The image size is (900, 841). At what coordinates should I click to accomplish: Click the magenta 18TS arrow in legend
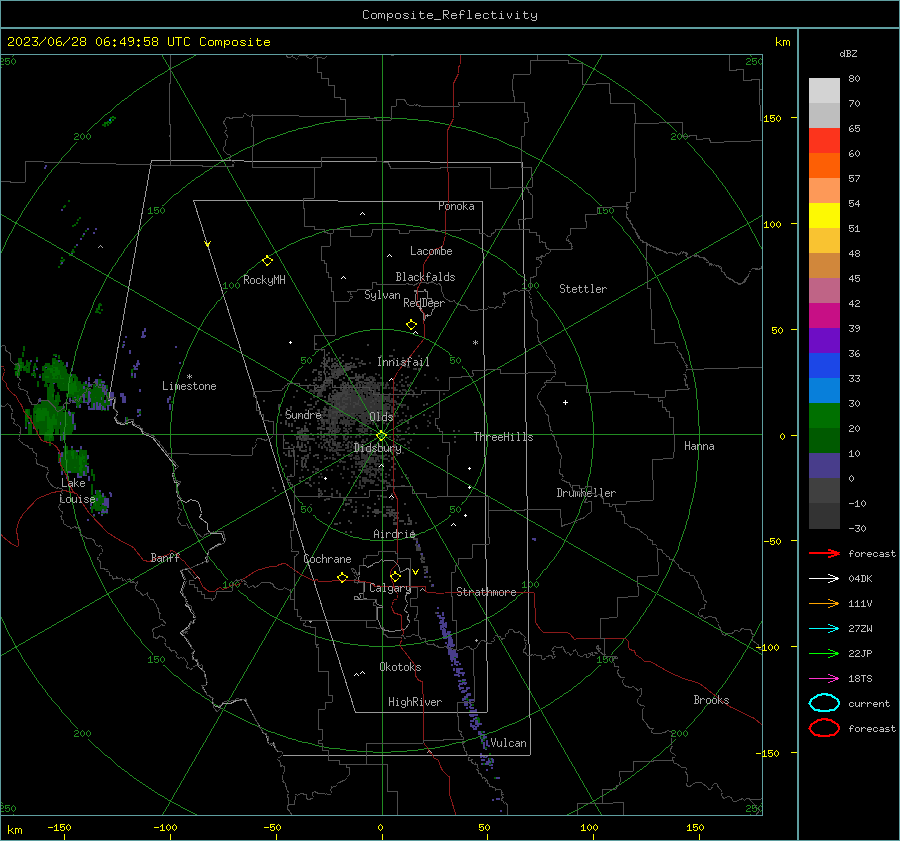[x=824, y=679]
